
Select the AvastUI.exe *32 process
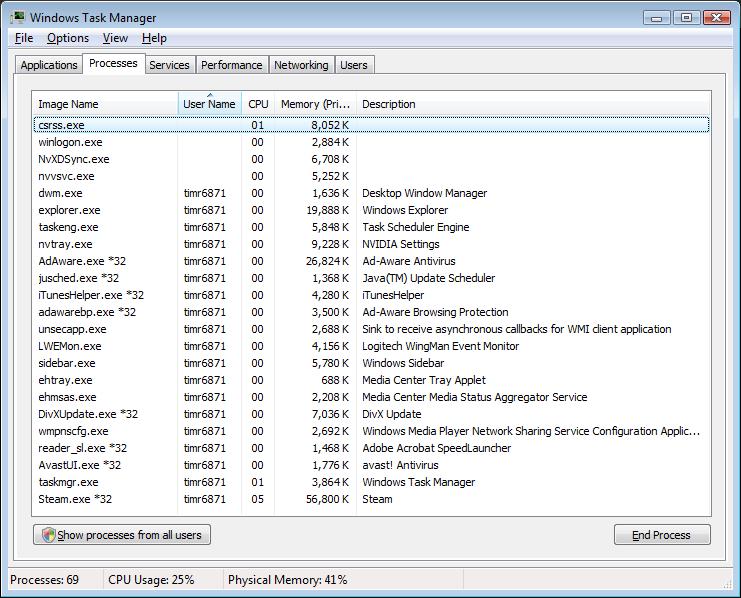[79, 465]
